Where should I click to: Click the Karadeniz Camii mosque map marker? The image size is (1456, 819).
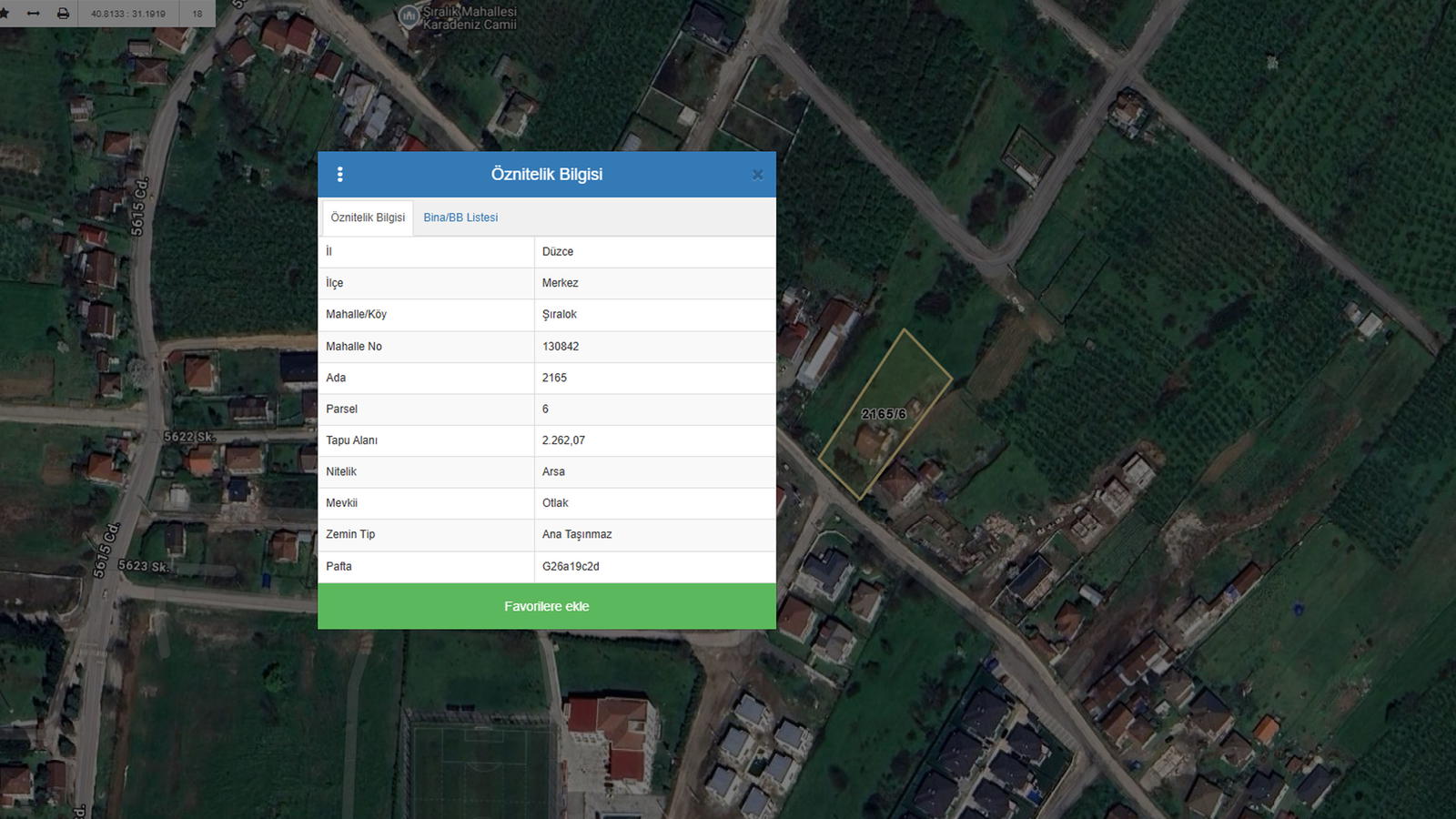[x=409, y=16]
